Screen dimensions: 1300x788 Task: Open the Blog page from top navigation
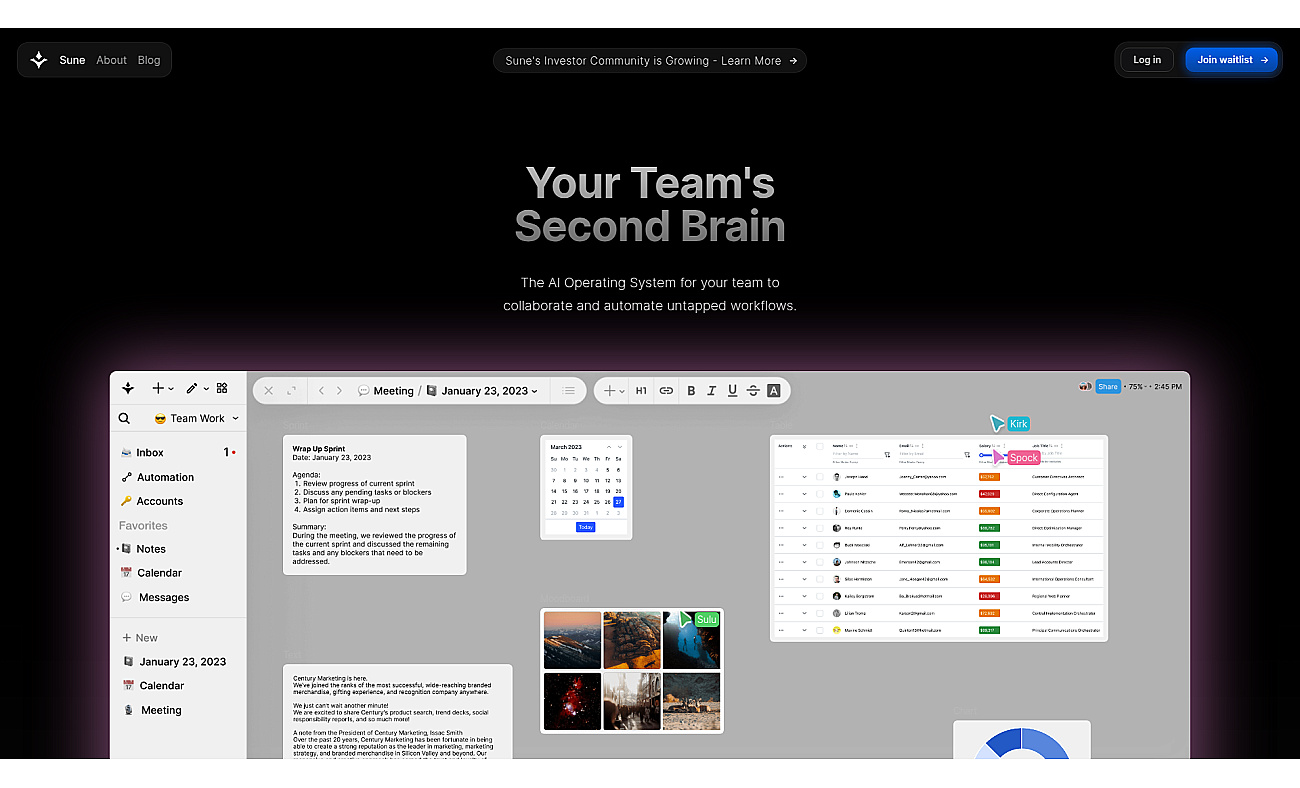point(149,60)
